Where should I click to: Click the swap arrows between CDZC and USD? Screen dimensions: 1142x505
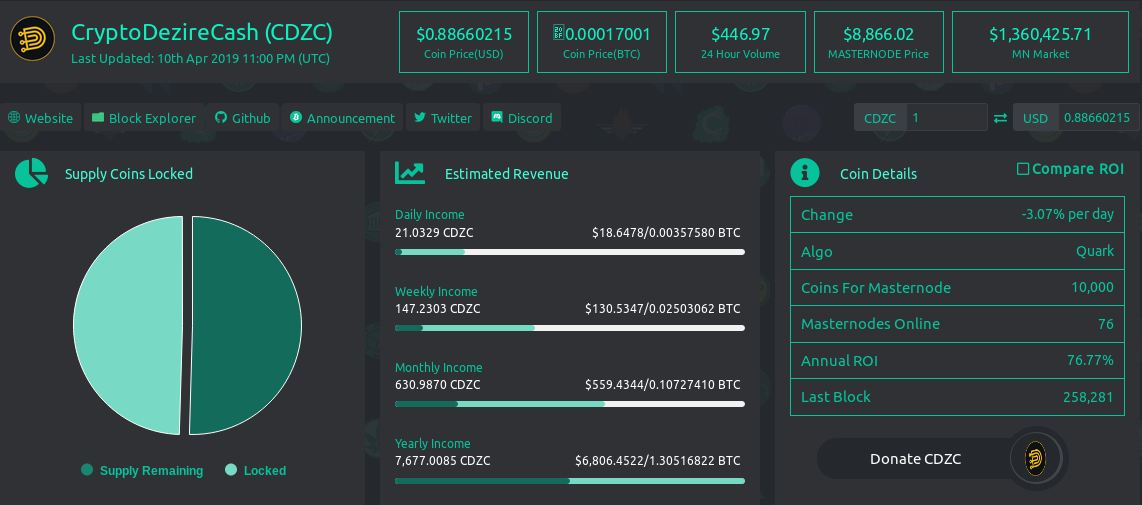[1000, 118]
